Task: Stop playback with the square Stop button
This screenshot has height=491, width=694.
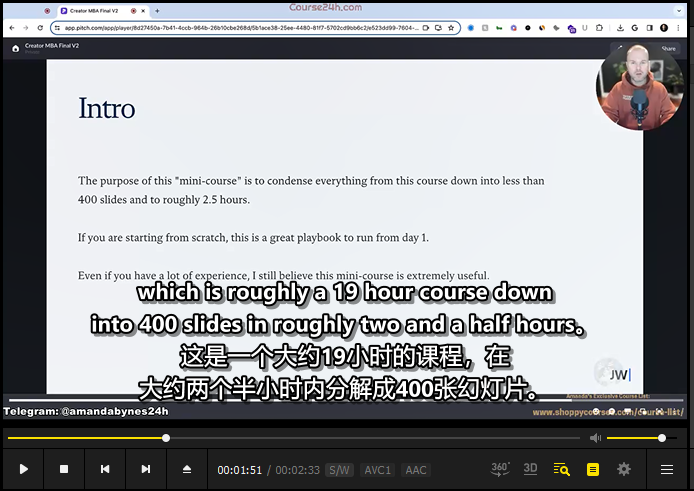Action: (64, 469)
